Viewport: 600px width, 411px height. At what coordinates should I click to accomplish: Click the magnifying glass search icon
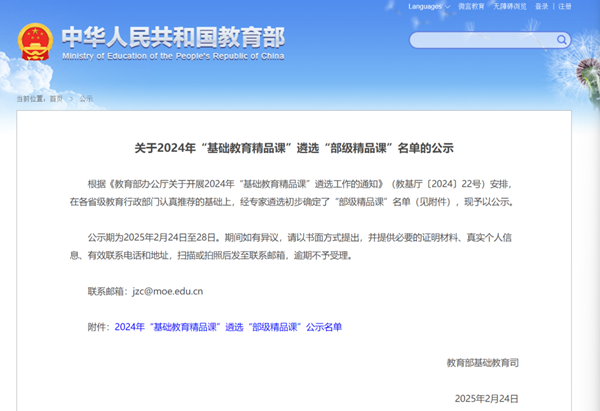click(560, 41)
